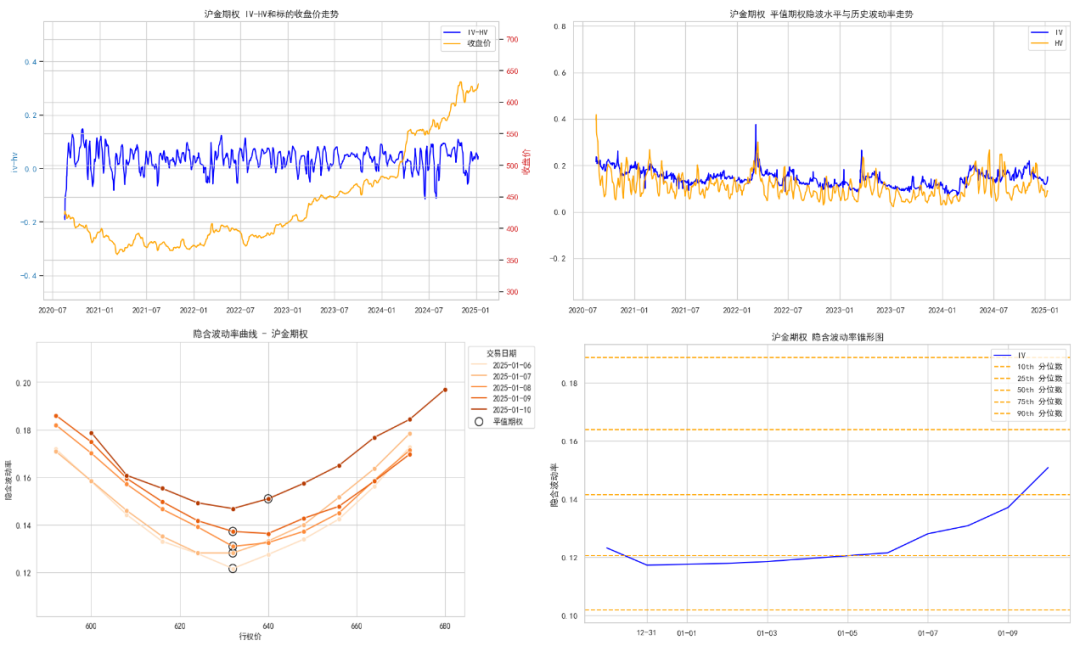Select the 'HV' legend entry in top-right chart

[x=1047, y=43]
